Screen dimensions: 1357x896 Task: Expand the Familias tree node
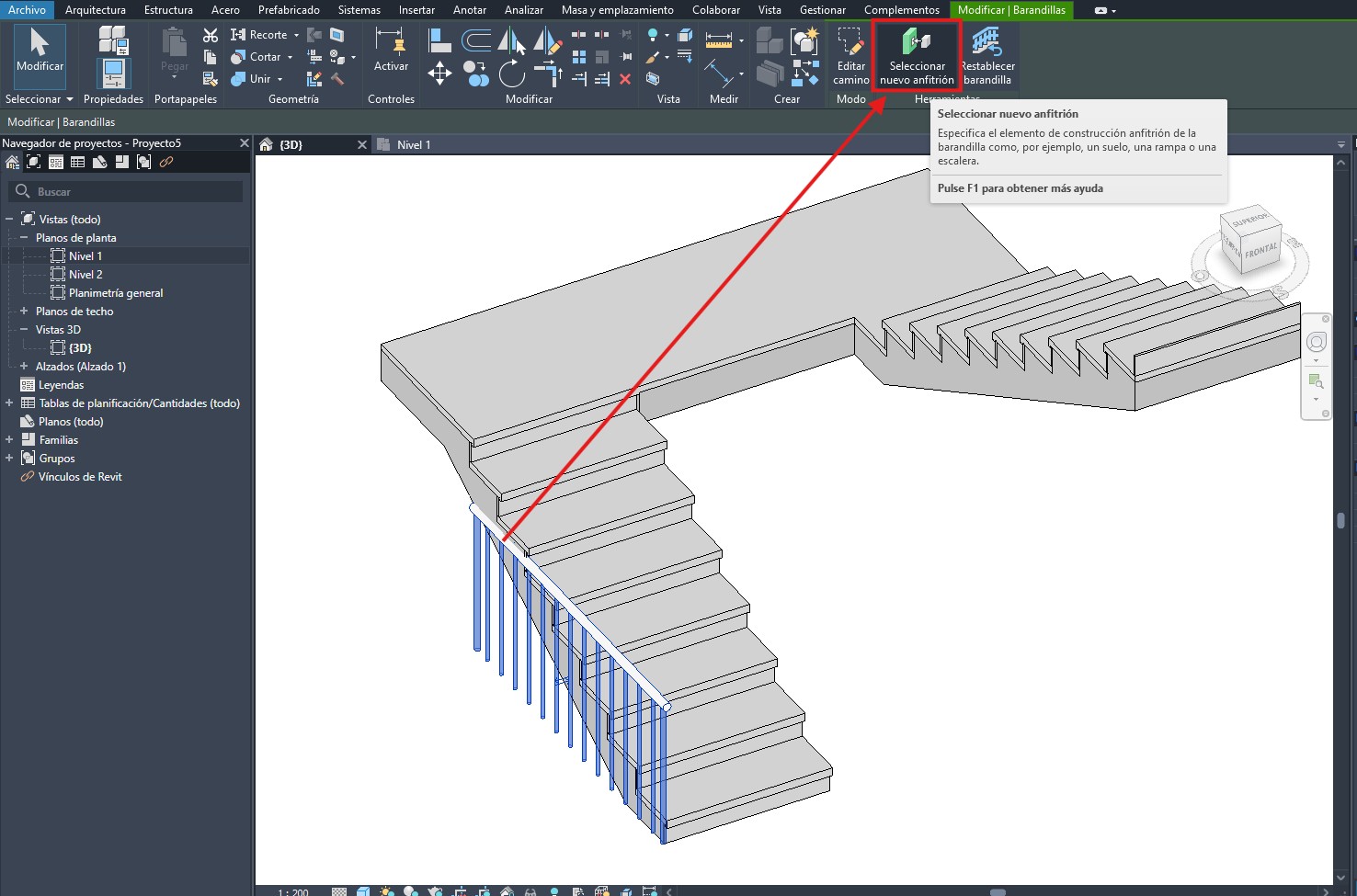pyautogui.click(x=9, y=440)
